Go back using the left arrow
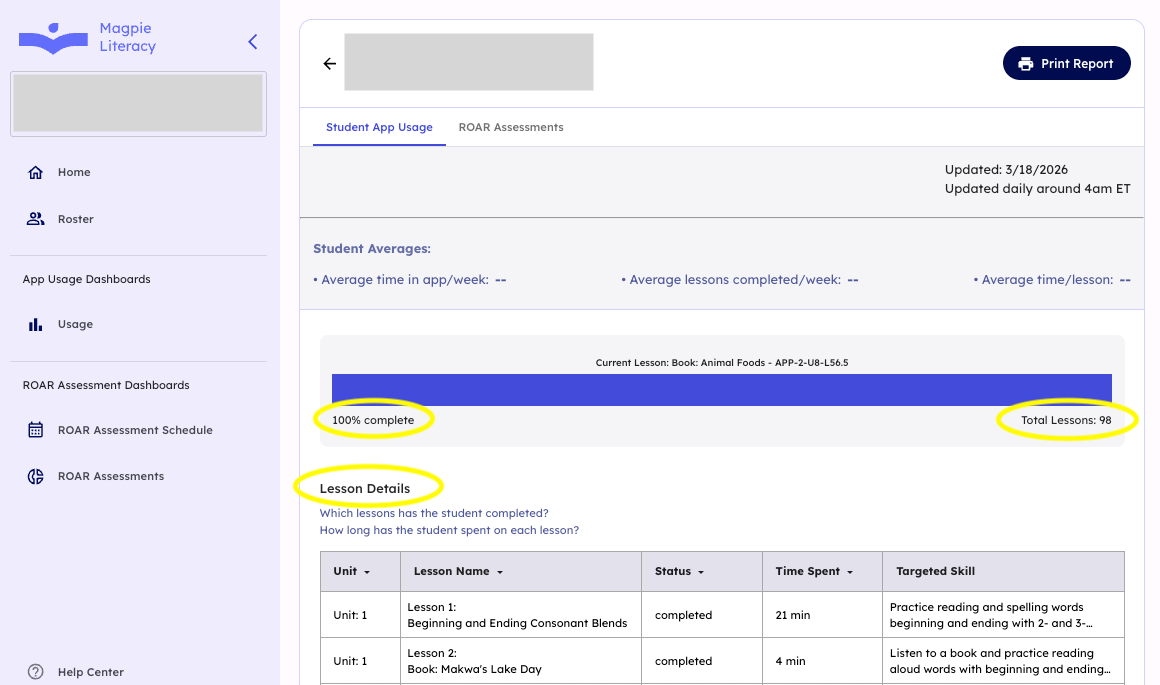 329,64
